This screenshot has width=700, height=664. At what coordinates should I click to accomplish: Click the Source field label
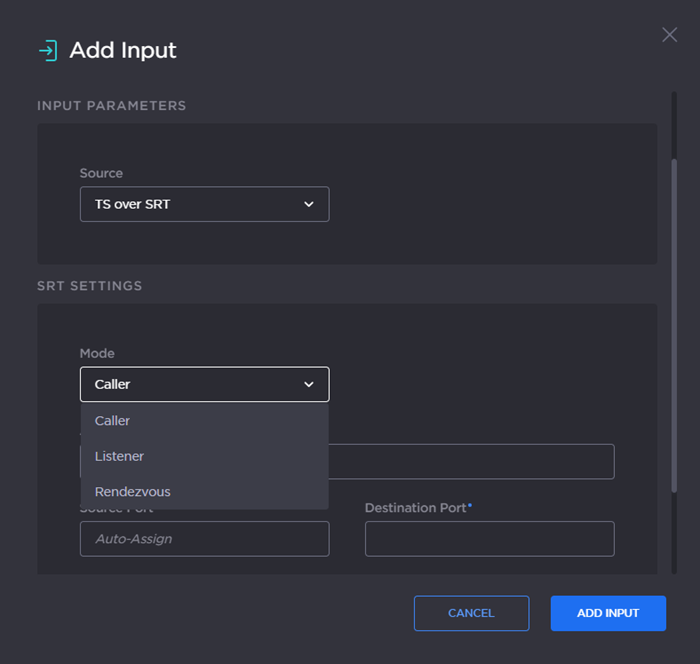101,173
